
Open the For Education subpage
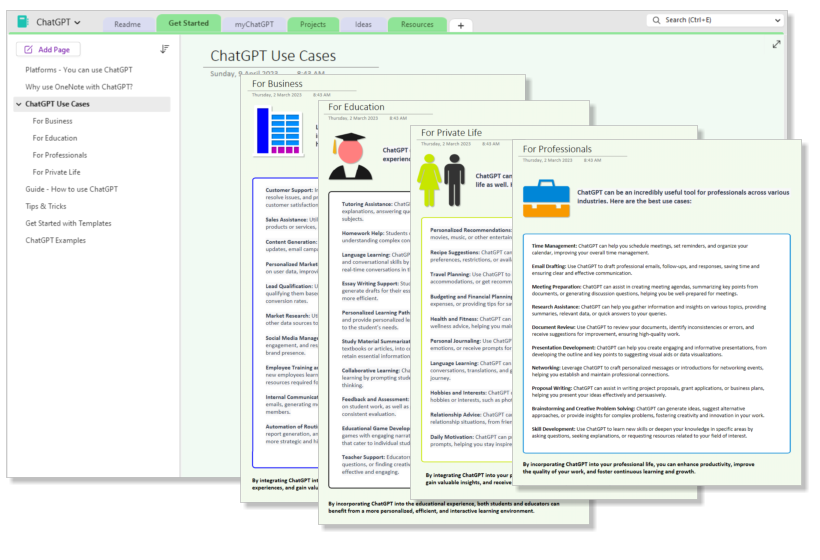[x=55, y=138]
